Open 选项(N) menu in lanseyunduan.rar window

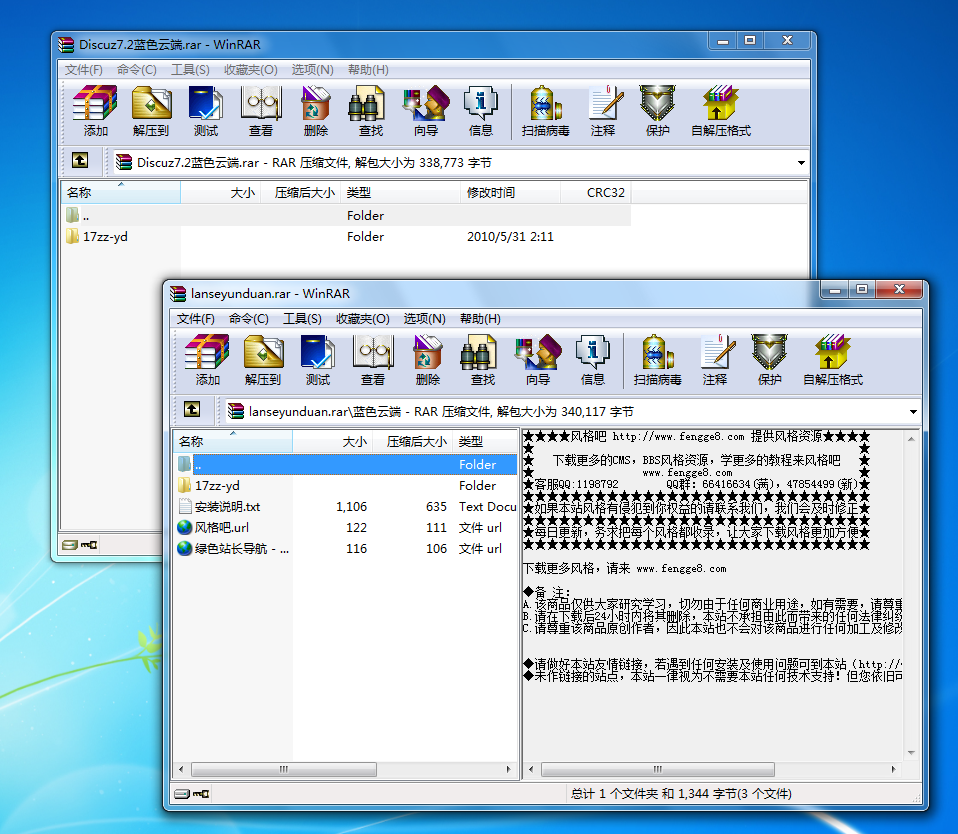pyautogui.click(x=425, y=319)
